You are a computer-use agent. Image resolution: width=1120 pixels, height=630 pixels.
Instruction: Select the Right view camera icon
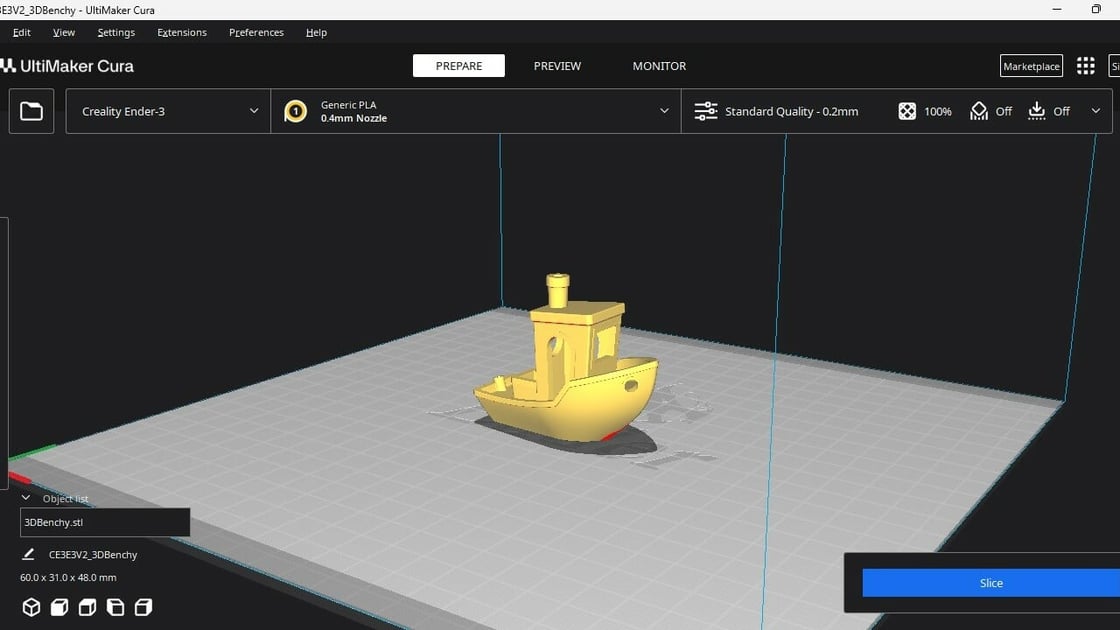pyautogui.click(x=144, y=607)
